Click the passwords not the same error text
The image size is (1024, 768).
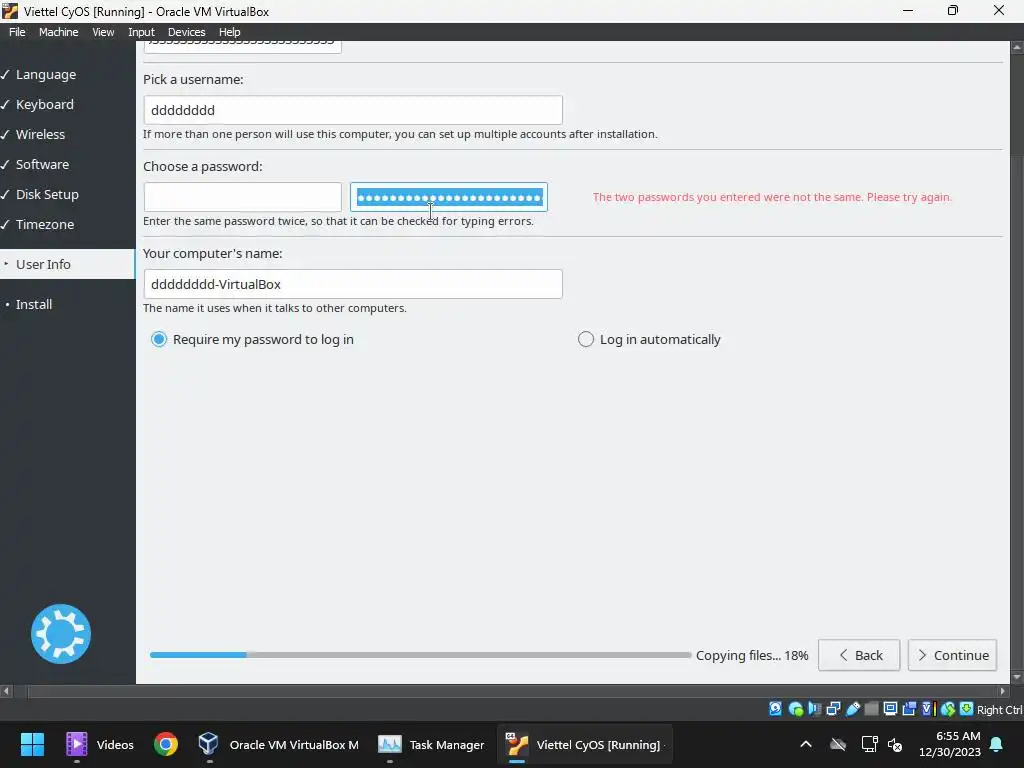click(772, 197)
